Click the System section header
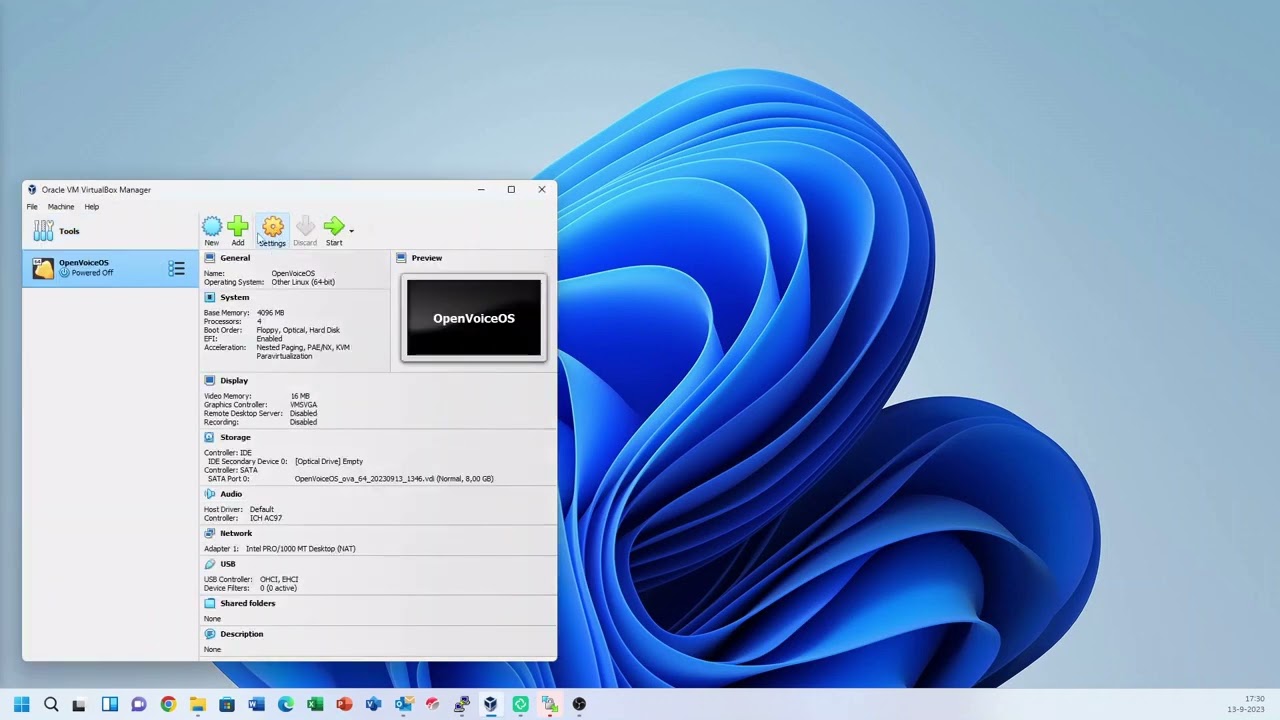Viewport: 1280px width, 720px height. click(235, 297)
